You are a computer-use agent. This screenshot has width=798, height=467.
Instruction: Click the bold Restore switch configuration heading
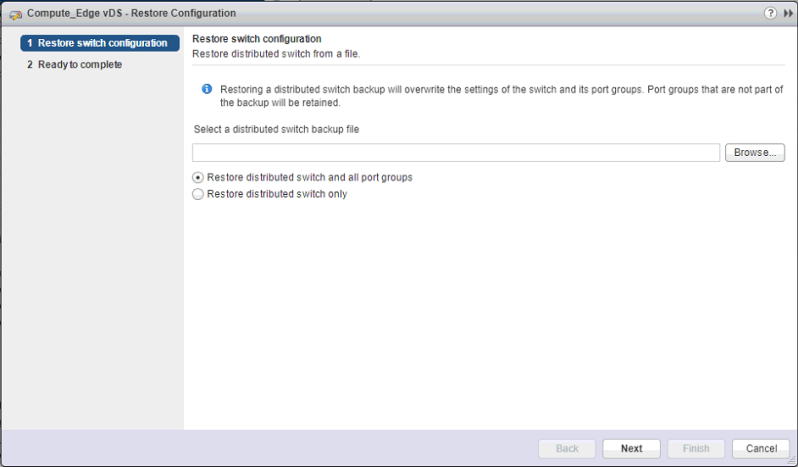tap(256, 39)
